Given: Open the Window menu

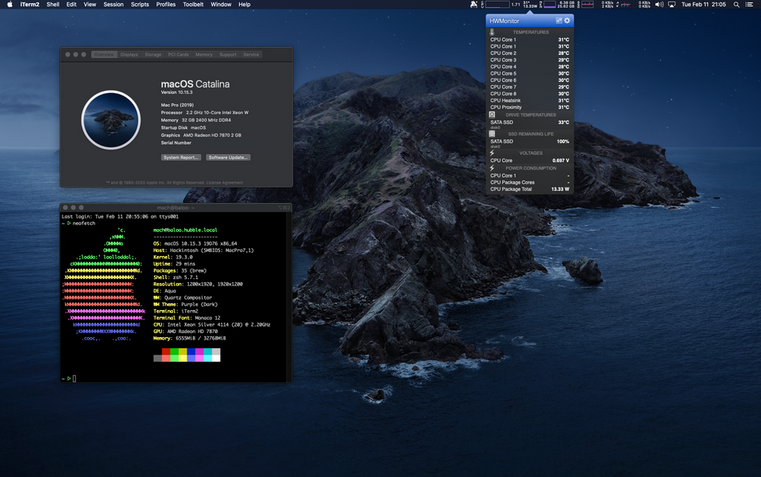Looking at the screenshot, I should 221,4.
